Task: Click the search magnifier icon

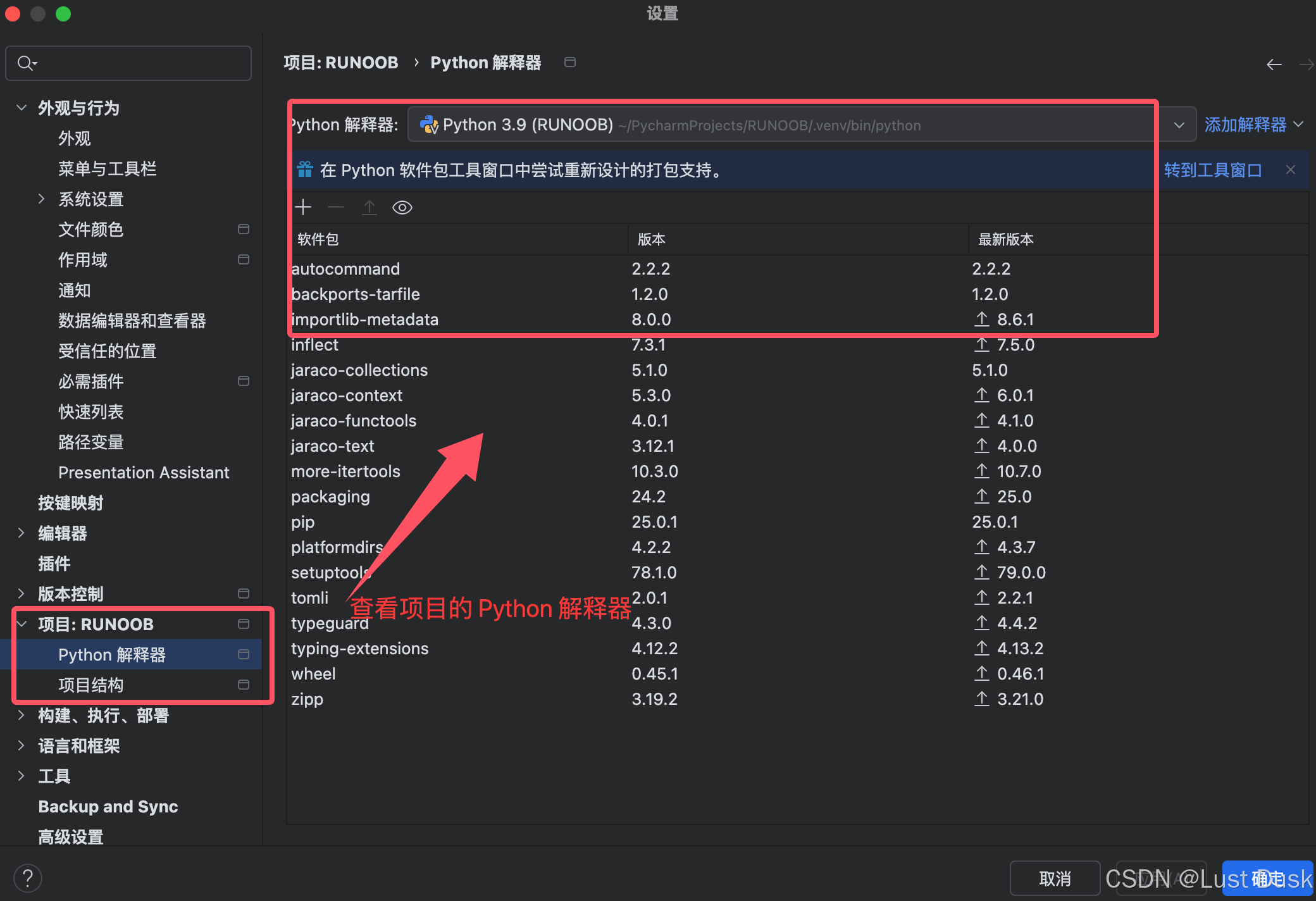Action: pyautogui.click(x=27, y=63)
